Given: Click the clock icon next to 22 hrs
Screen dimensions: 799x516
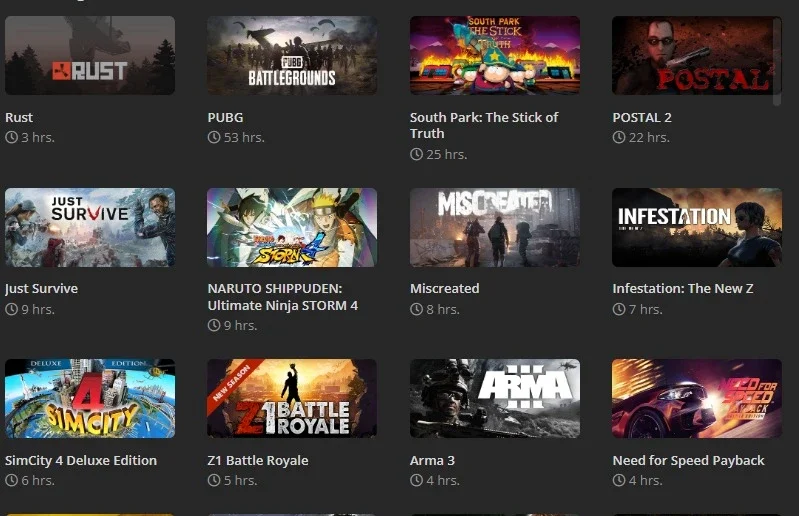Looking at the screenshot, I should [619, 138].
